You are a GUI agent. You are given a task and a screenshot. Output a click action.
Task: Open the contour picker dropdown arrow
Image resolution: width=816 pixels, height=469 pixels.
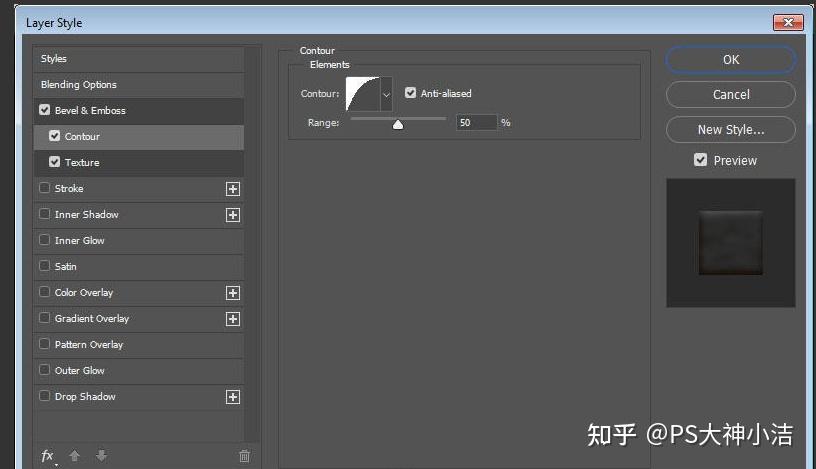386,94
